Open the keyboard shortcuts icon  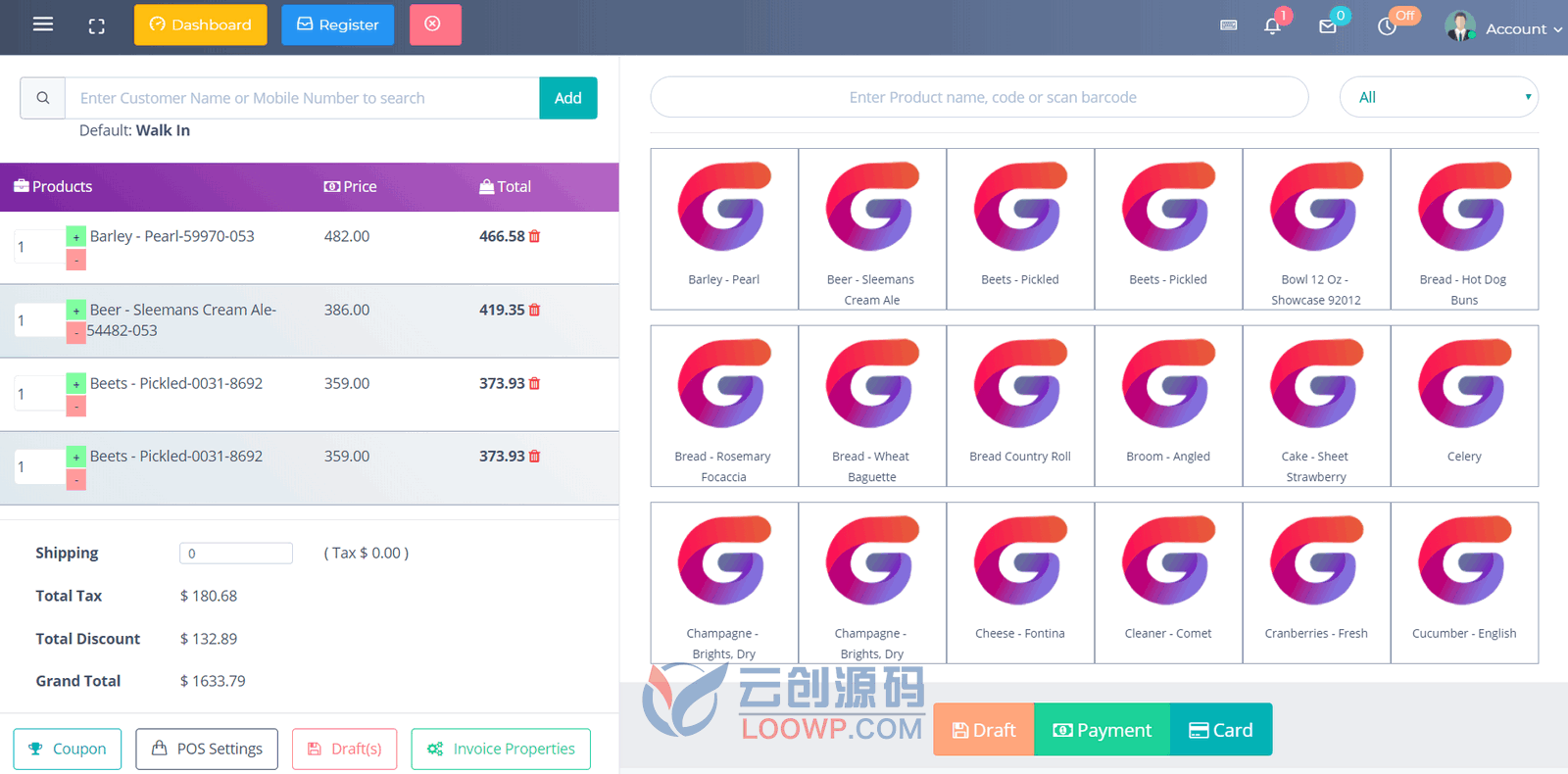(x=1228, y=25)
